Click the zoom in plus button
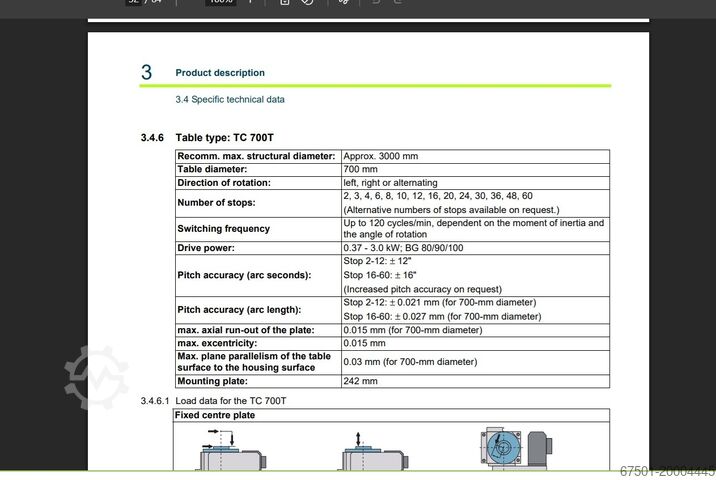716x480 pixels. tap(250, 3)
